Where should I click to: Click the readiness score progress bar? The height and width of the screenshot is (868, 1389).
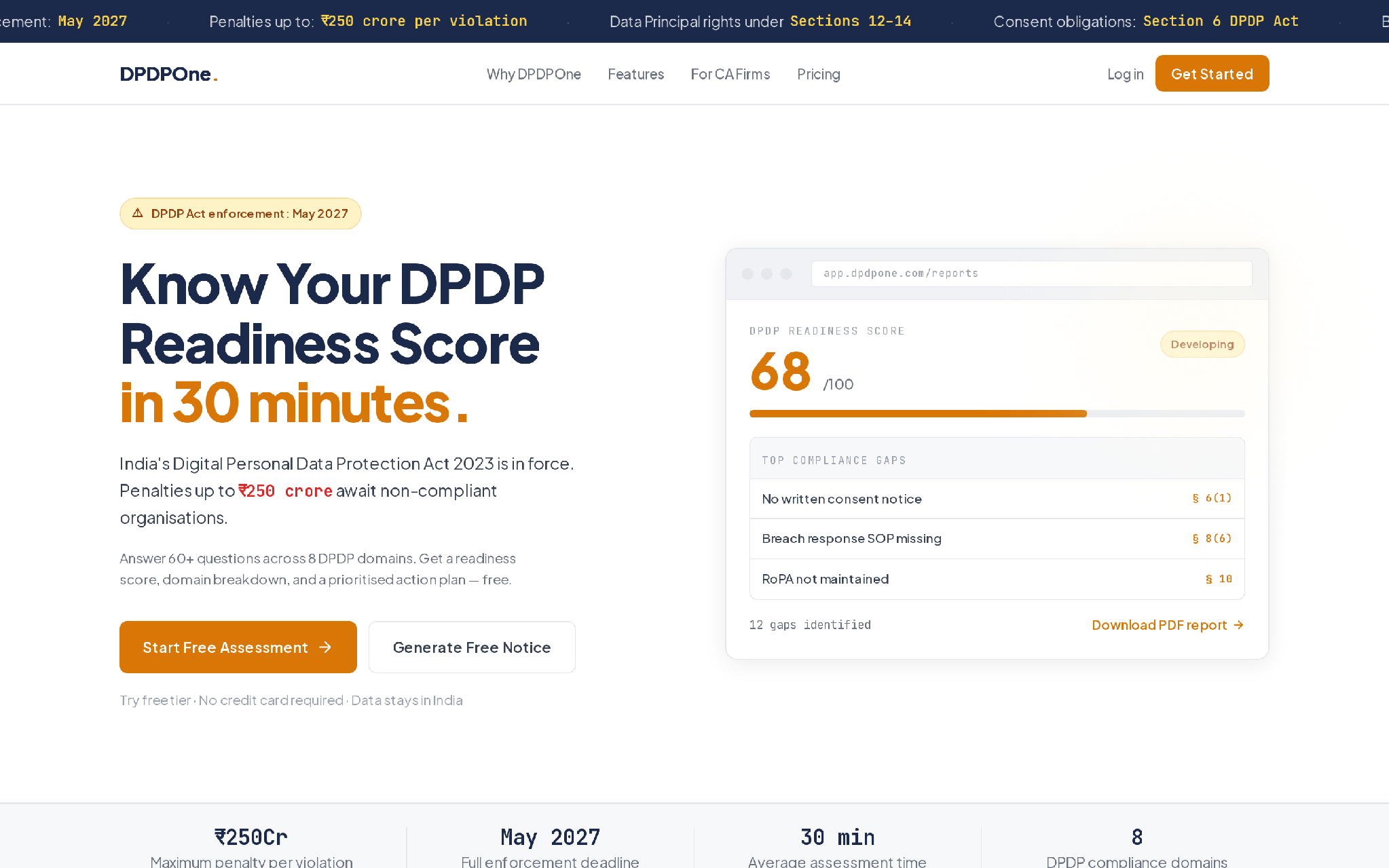click(x=997, y=413)
